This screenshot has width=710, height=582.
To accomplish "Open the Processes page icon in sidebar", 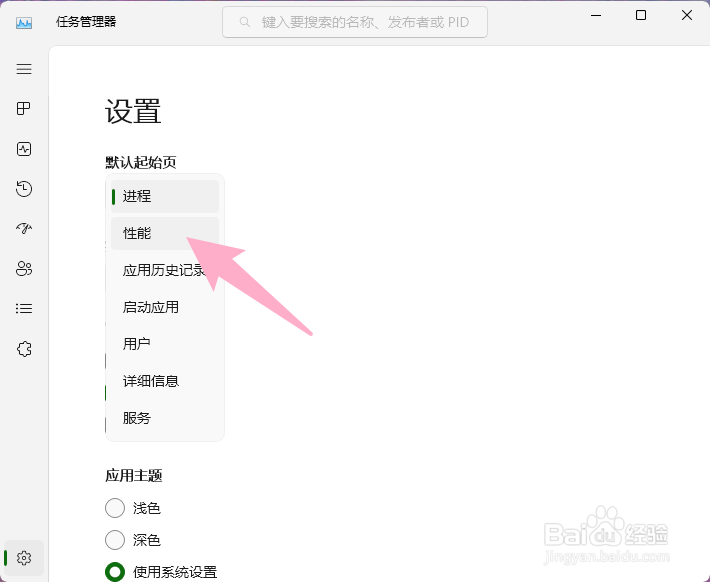I will click(24, 109).
